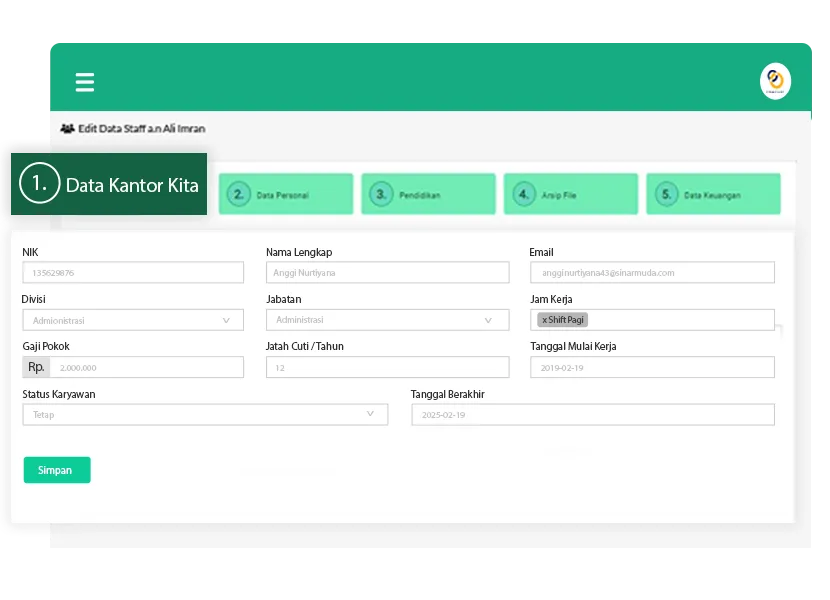Image resolution: width=830 pixels, height=600 pixels.
Task: Click the step 2 circle icon
Action: click(238, 194)
